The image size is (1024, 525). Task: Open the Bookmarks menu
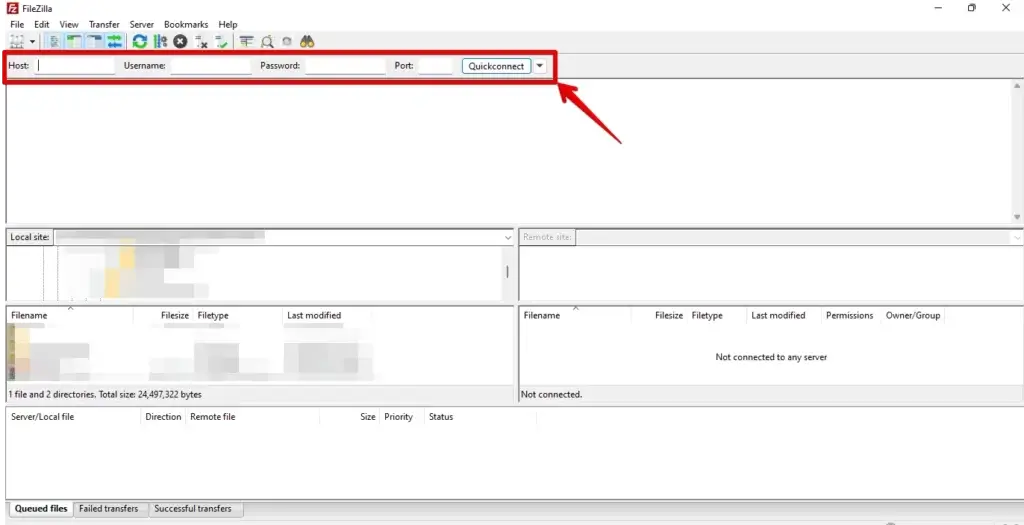186,24
